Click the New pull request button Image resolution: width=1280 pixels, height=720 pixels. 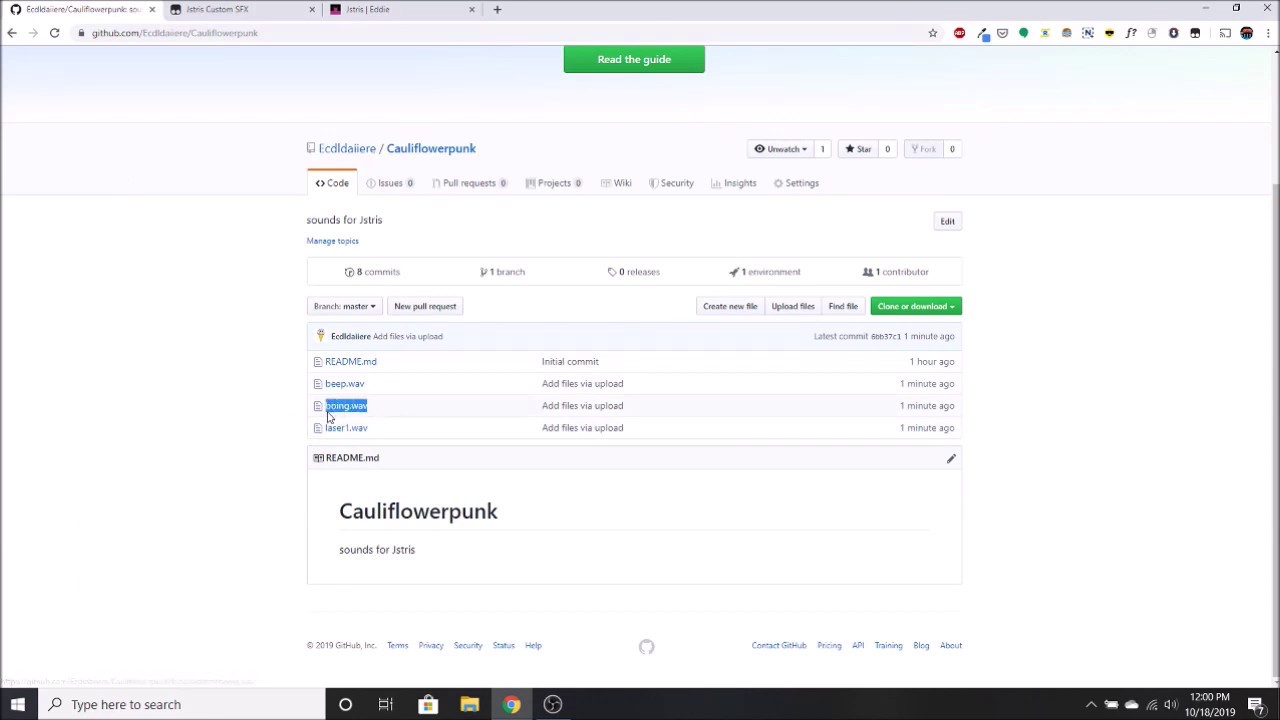point(425,306)
